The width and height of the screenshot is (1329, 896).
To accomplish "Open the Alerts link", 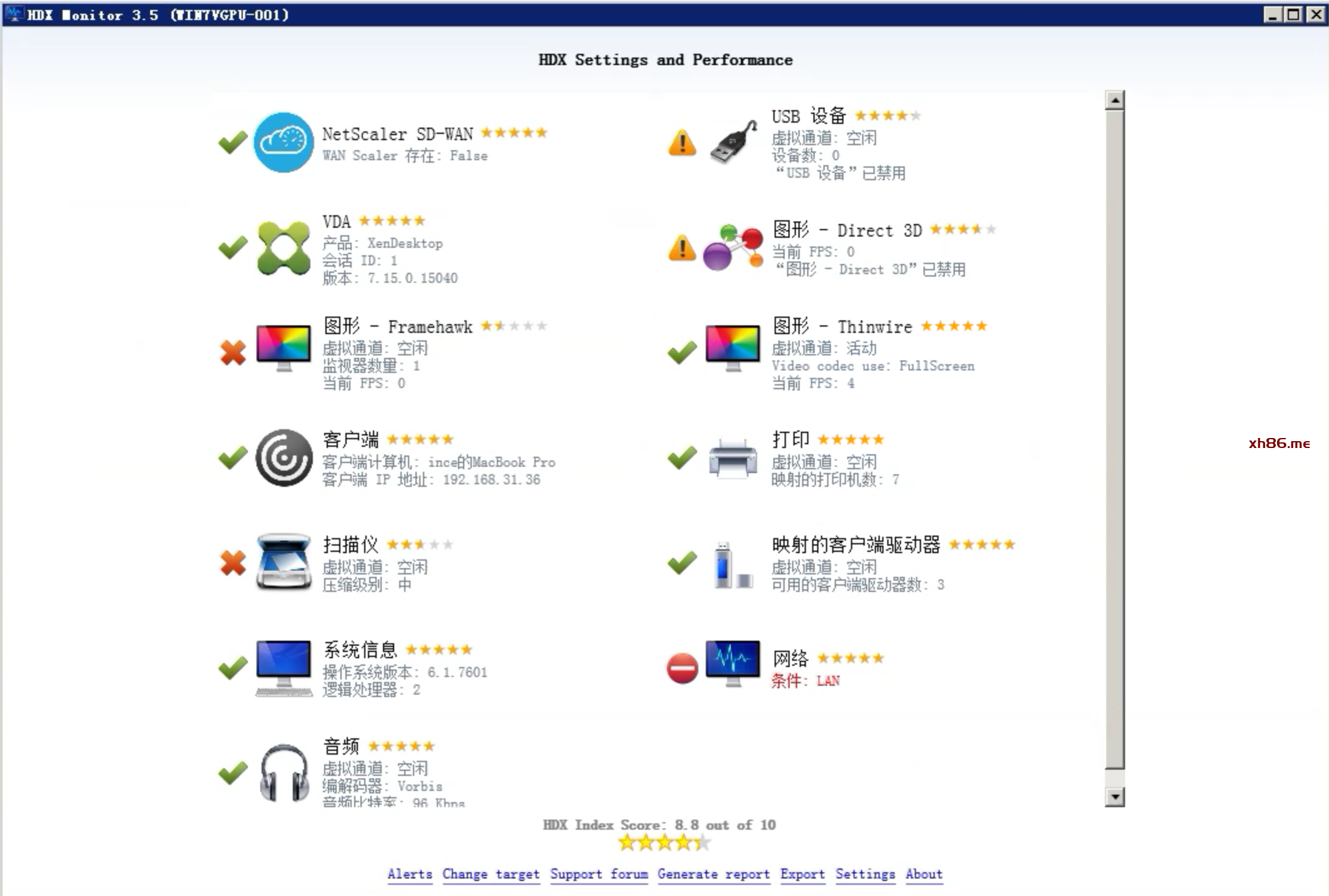I will coord(410,874).
